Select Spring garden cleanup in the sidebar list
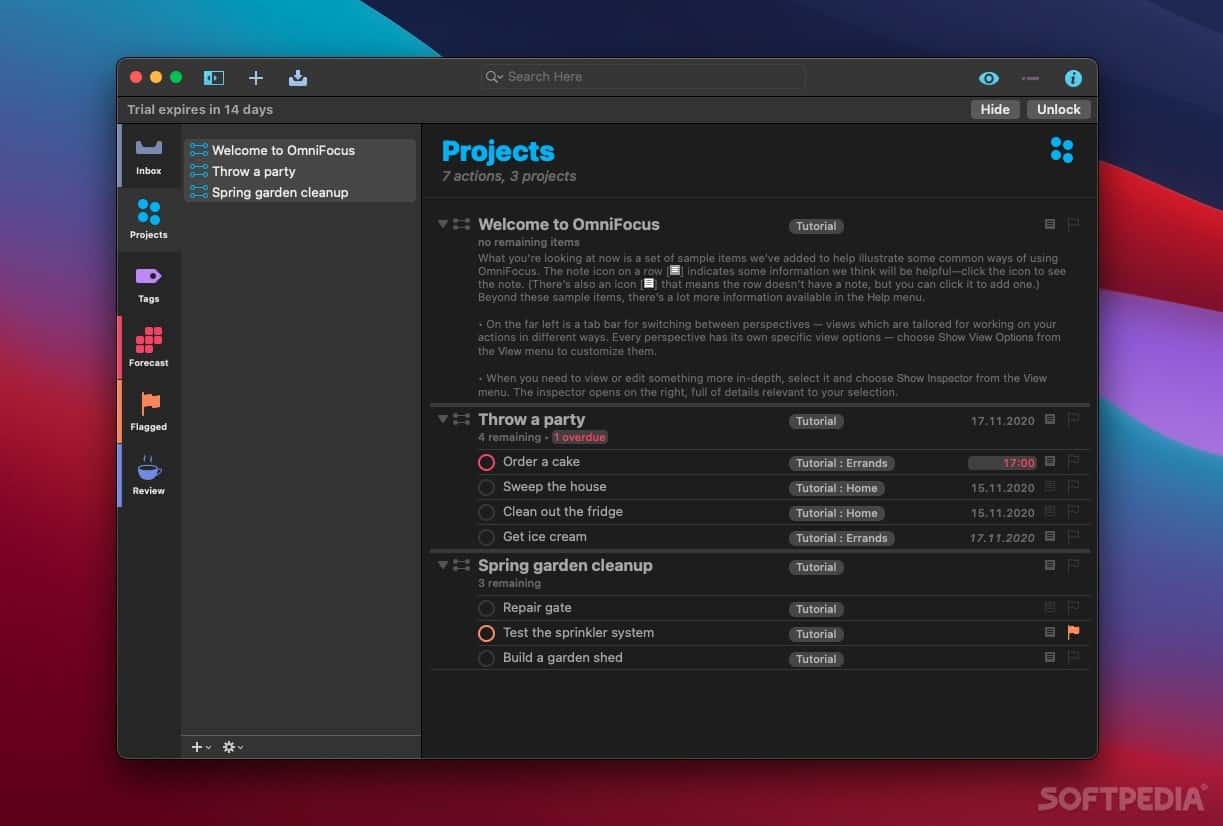Screen dimensions: 1223x826 coord(300,192)
